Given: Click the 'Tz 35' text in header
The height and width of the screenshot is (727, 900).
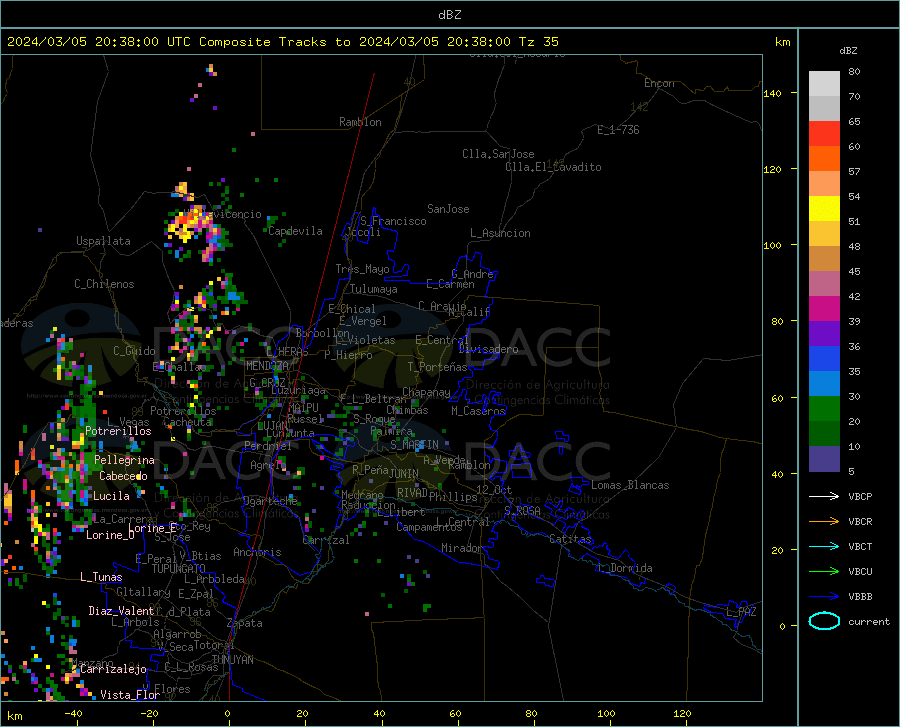Looking at the screenshot, I should tap(539, 42).
